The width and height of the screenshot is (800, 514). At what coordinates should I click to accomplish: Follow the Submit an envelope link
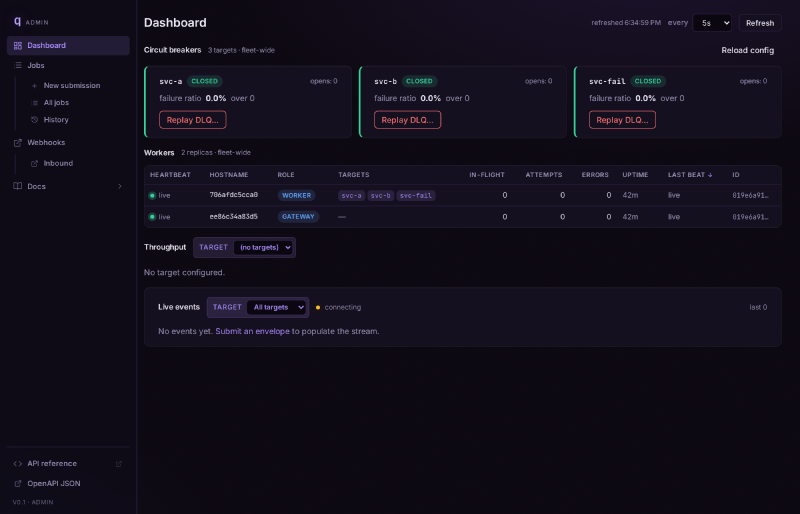click(253, 331)
